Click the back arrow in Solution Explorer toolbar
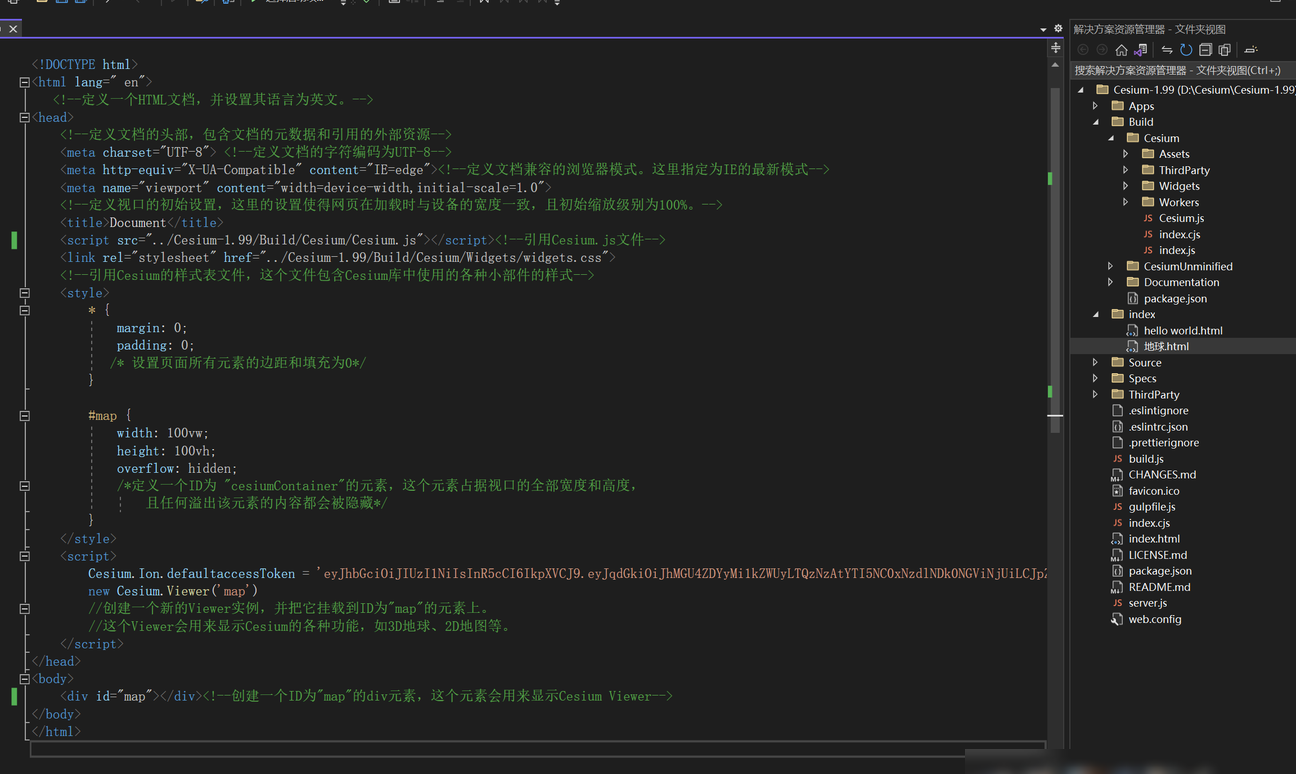Image resolution: width=1296 pixels, height=774 pixels. pos(1083,50)
